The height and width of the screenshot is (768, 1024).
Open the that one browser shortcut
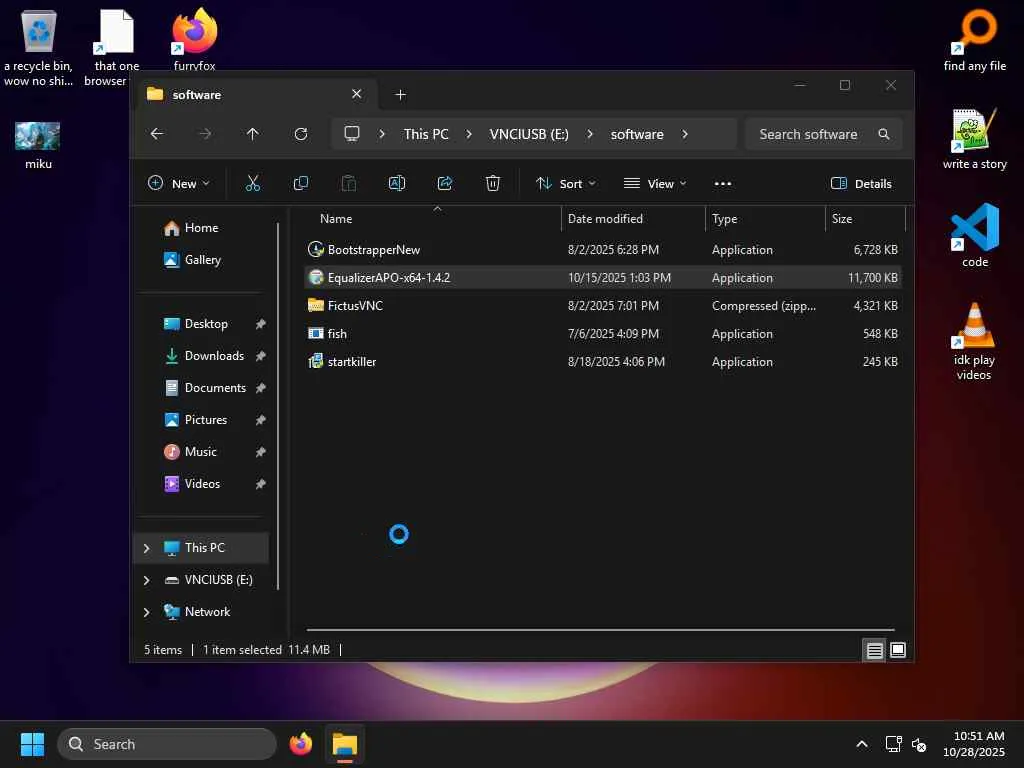(x=115, y=48)
